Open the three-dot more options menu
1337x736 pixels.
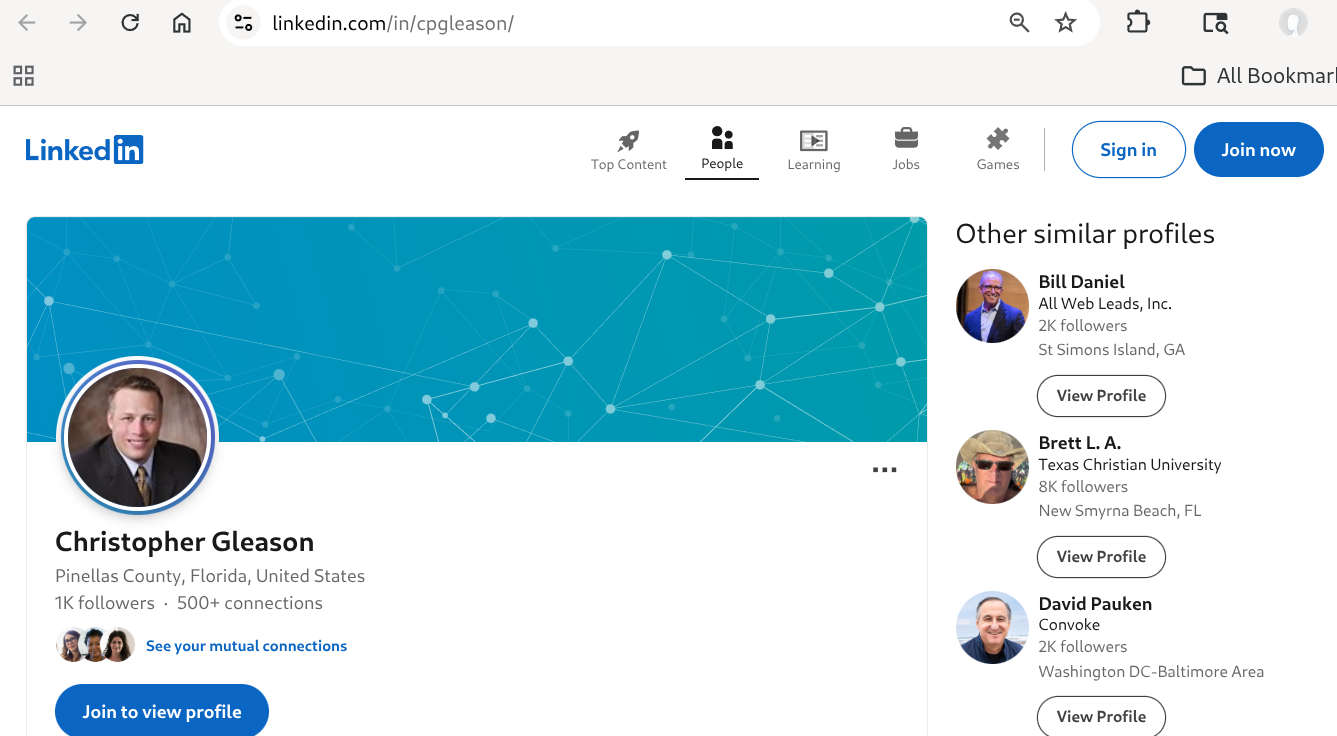click(x=884, y=470)
